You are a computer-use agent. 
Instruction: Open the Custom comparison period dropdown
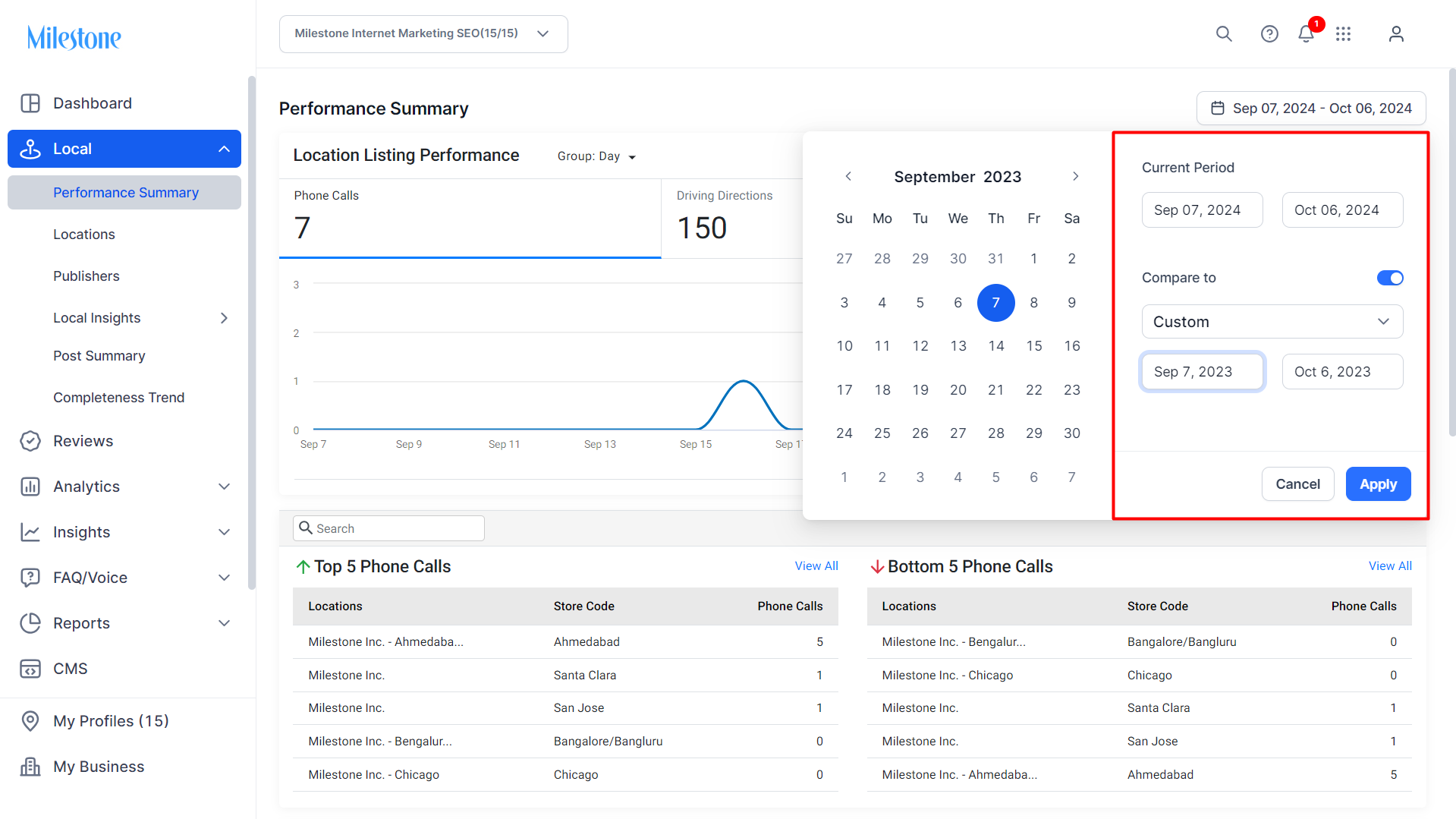(1272, 322)
